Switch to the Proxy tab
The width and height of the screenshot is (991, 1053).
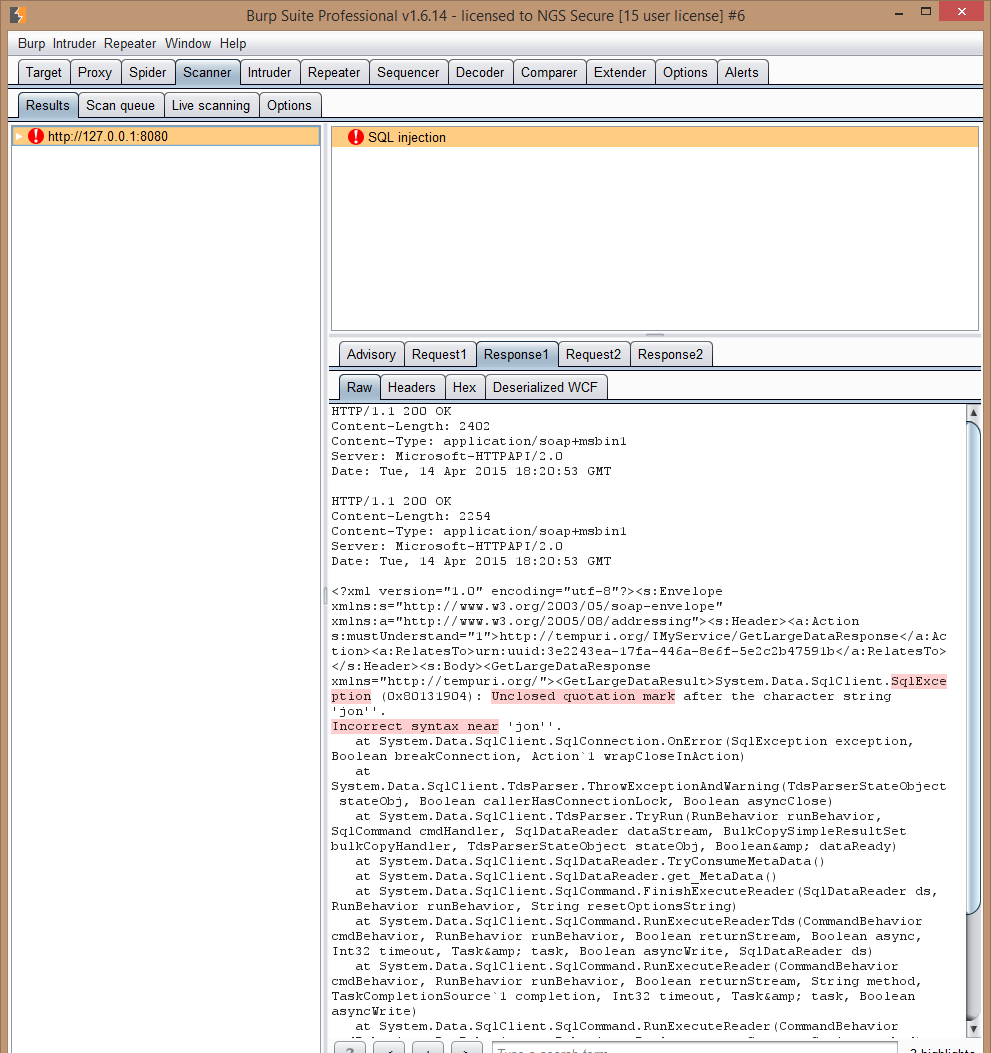coord(95,73)
